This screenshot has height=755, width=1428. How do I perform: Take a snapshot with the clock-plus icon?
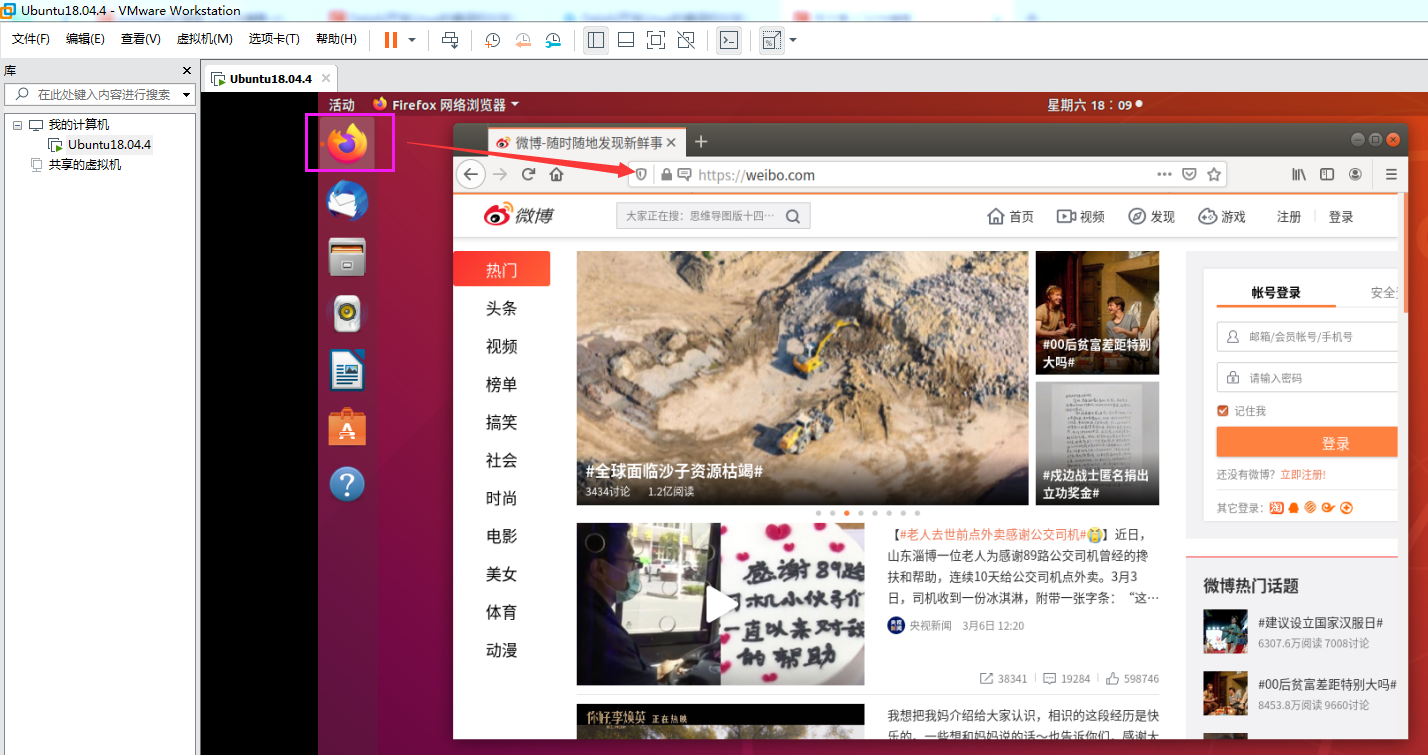tap(492, 40)
